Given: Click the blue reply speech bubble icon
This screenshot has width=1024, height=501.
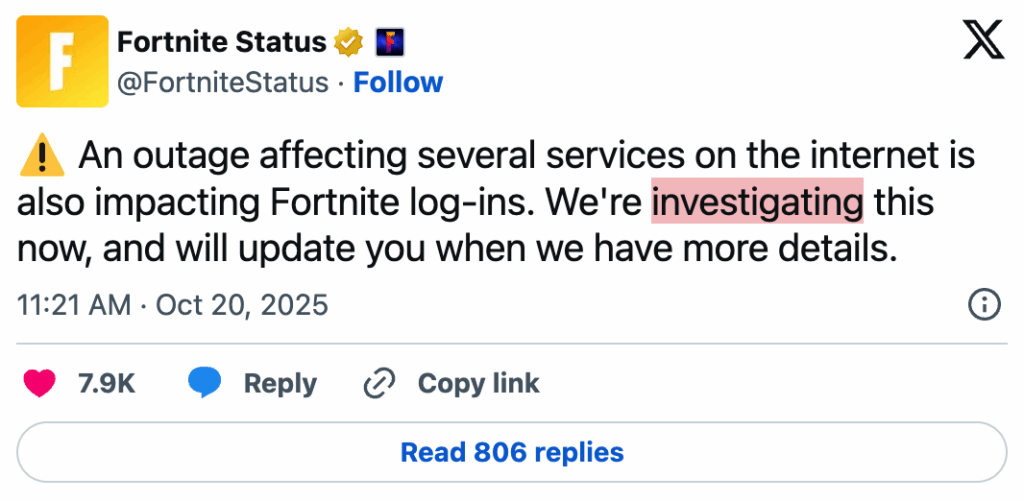Looking at the screenshot, I should click(x=204, y=383).
